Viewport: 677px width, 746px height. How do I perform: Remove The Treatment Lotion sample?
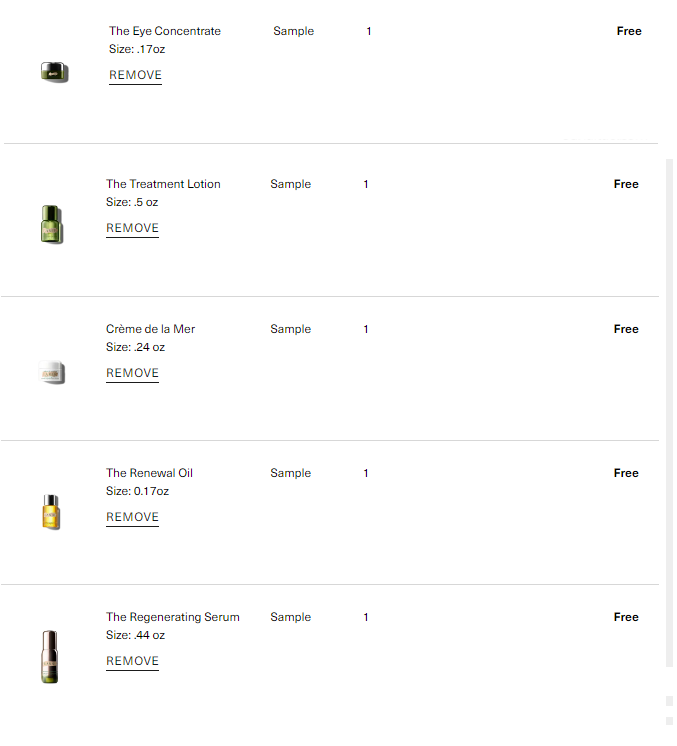(x=132, y=228)
